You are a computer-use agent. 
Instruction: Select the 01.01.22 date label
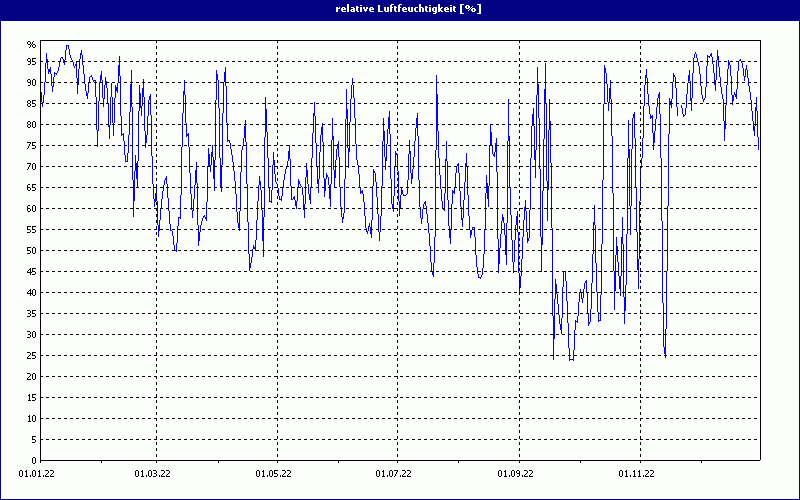(39, 473)
